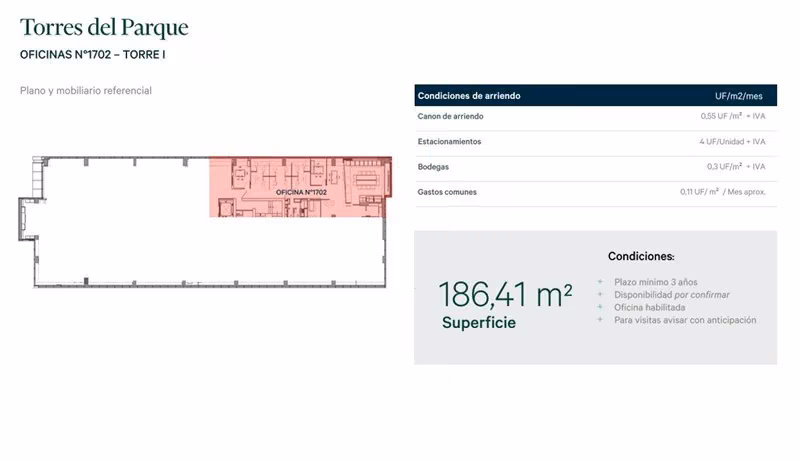Click the Torres del Parque title
The image size is (800, 460).
pos(104,28)
